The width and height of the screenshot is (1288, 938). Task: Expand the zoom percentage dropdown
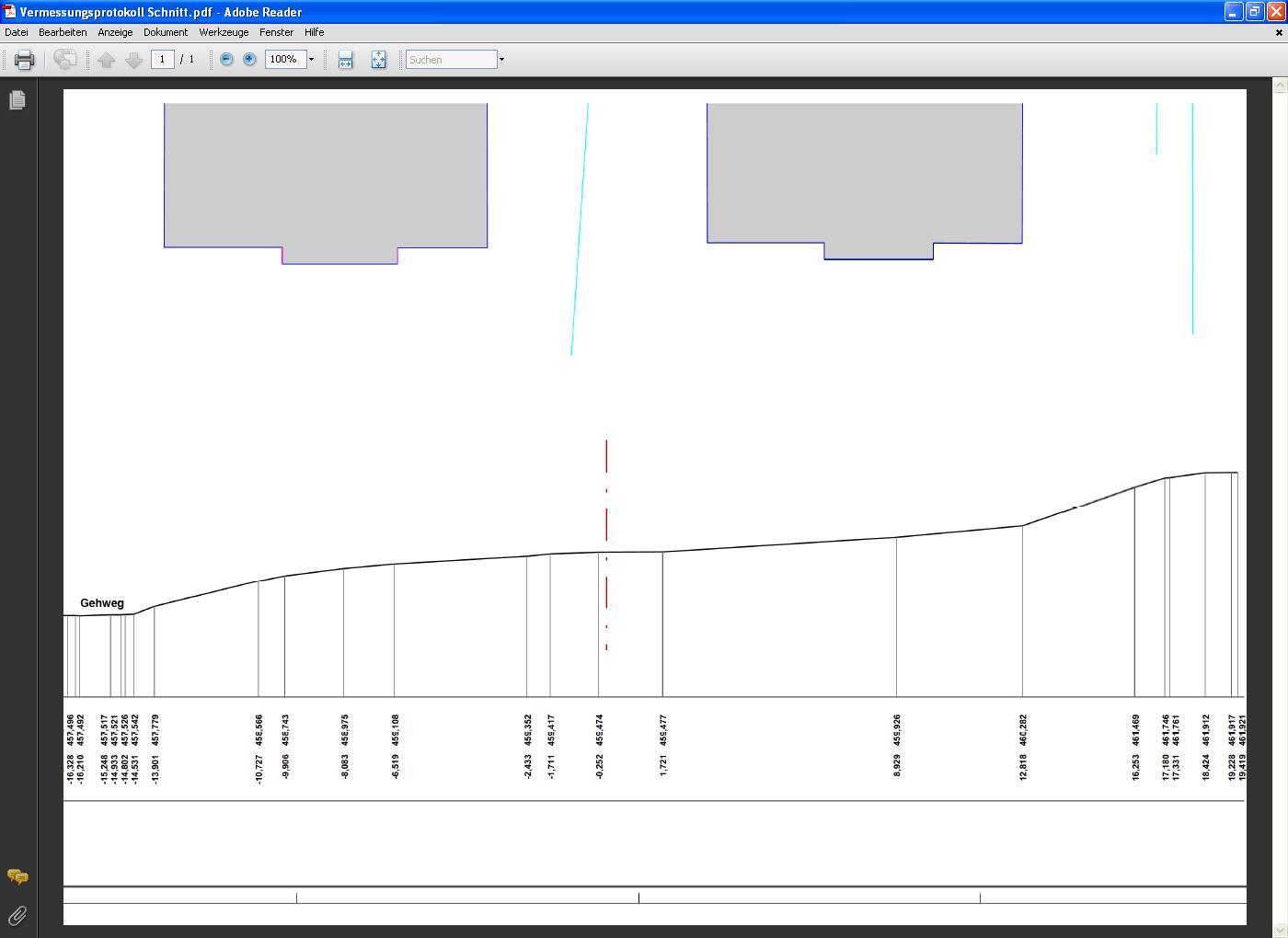[x=311, y=60]
